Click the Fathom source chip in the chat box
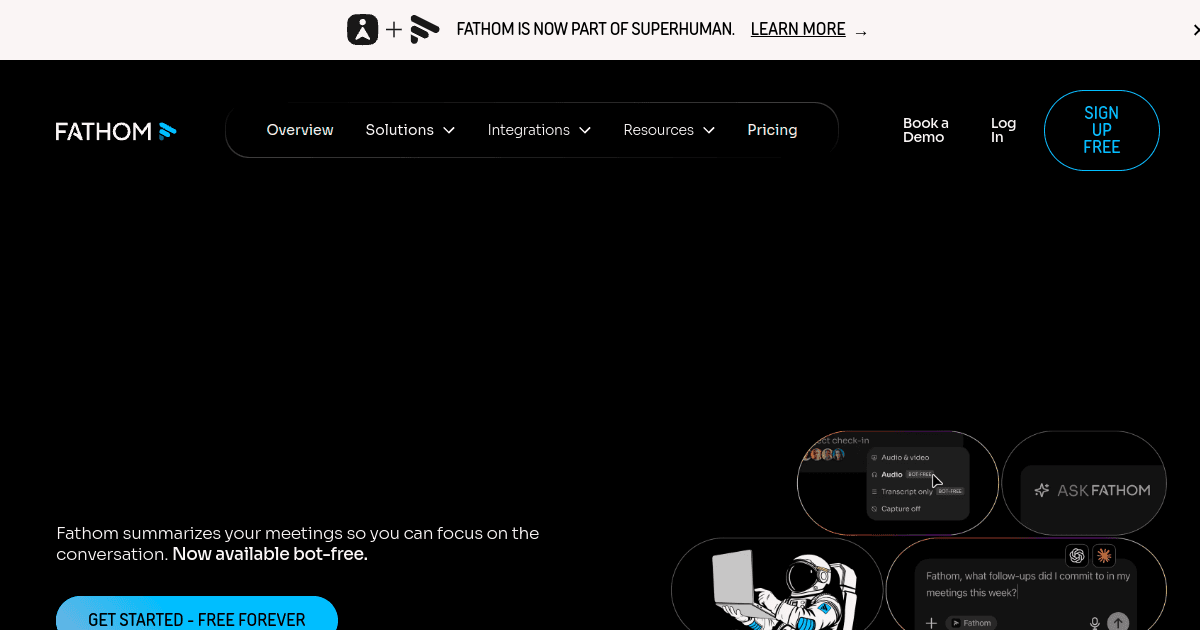The width and height of the screenshot is (1200, 630). (971, 623)
